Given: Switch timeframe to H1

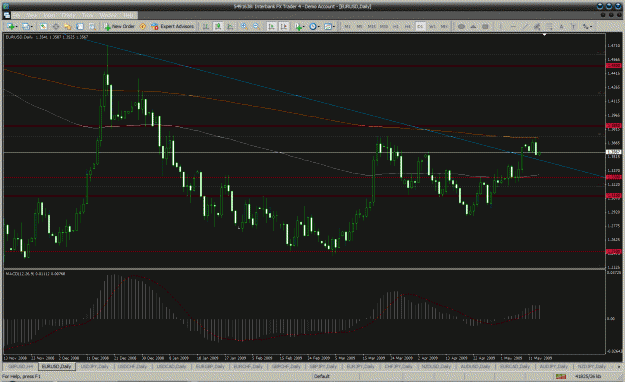Looking at the screenshot, I should click(396, 26).
